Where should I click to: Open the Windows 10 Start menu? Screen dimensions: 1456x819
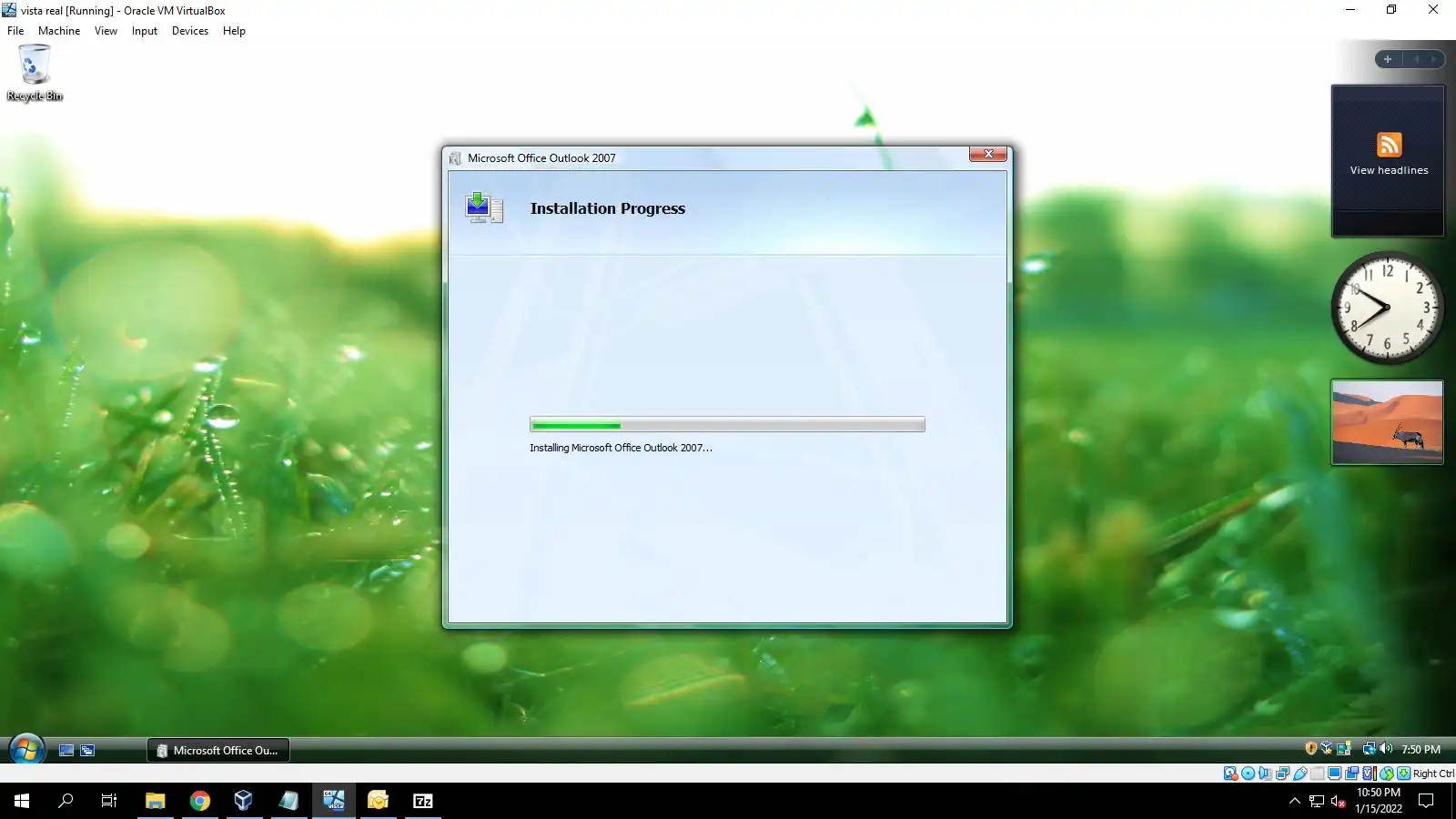pyautogui.click(x=22, y=801)
